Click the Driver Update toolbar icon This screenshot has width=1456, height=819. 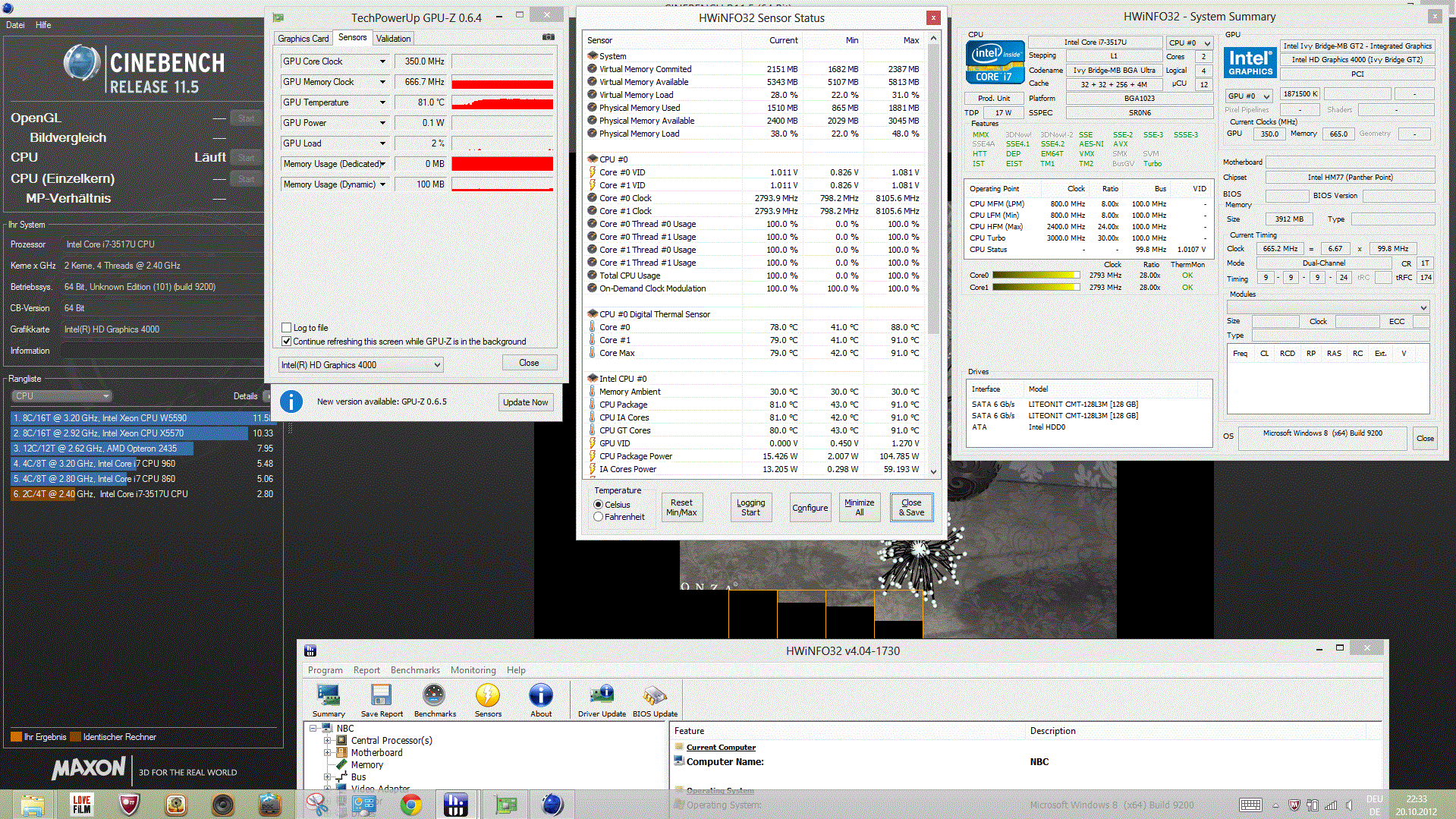pyautogui.click(x=602, y=700)
